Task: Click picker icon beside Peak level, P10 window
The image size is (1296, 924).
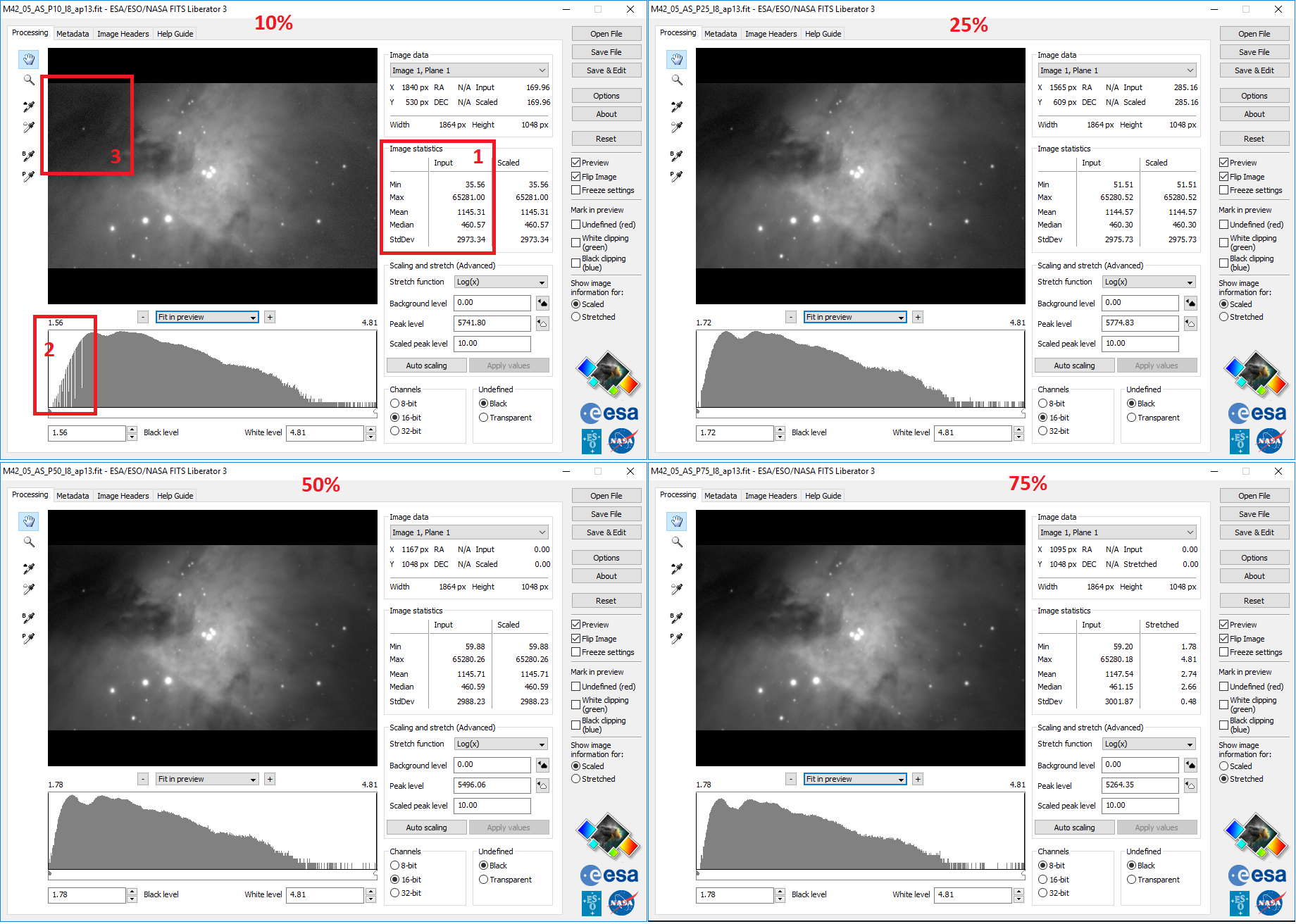Action: coord(542,324)
